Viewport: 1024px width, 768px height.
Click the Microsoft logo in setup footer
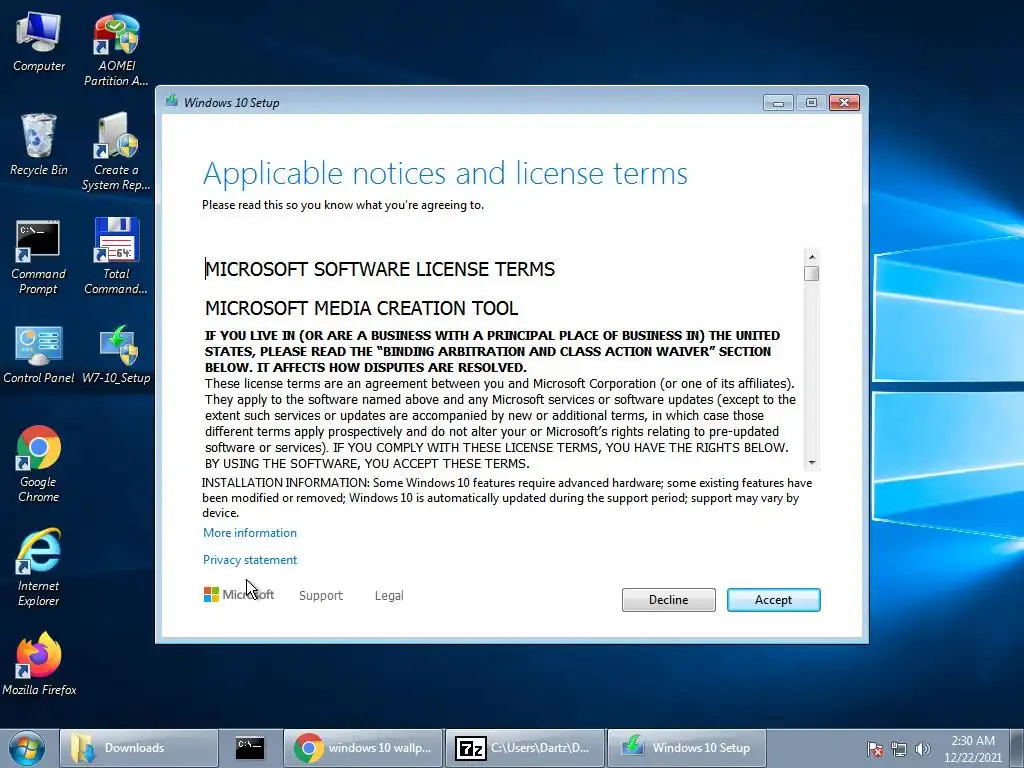238,594
